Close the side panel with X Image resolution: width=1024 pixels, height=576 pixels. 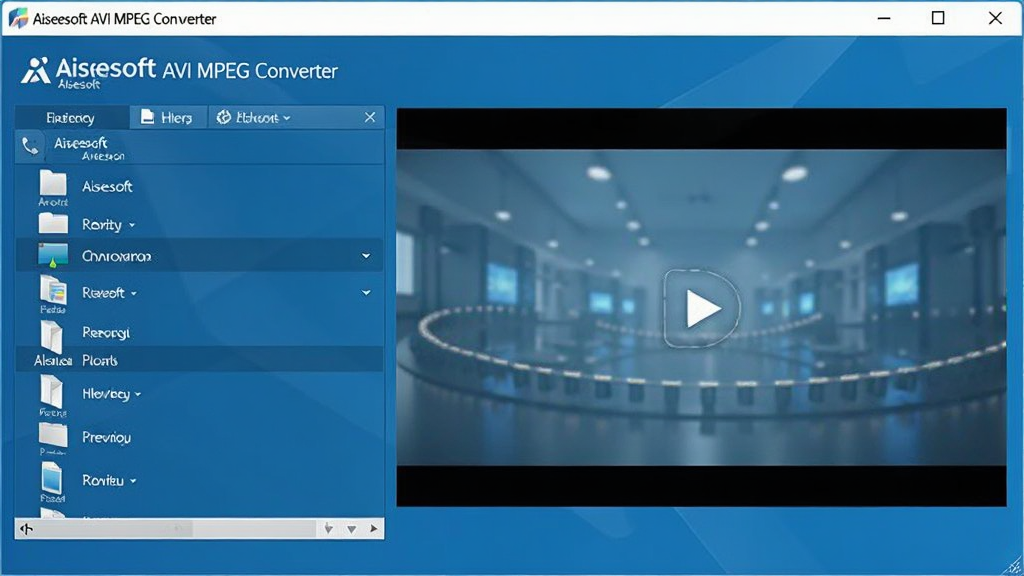pos(370,117)
